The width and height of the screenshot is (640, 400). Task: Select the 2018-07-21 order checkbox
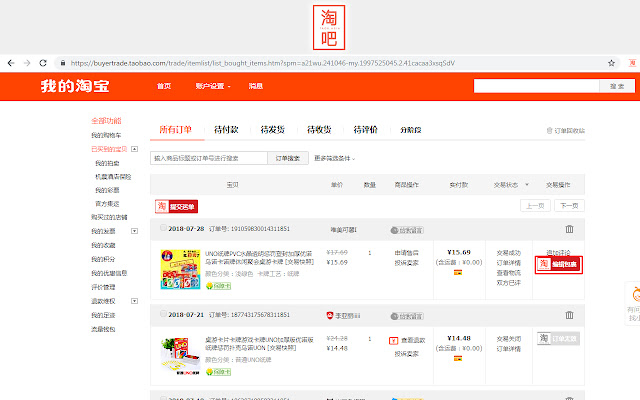[x=163, y=314]
